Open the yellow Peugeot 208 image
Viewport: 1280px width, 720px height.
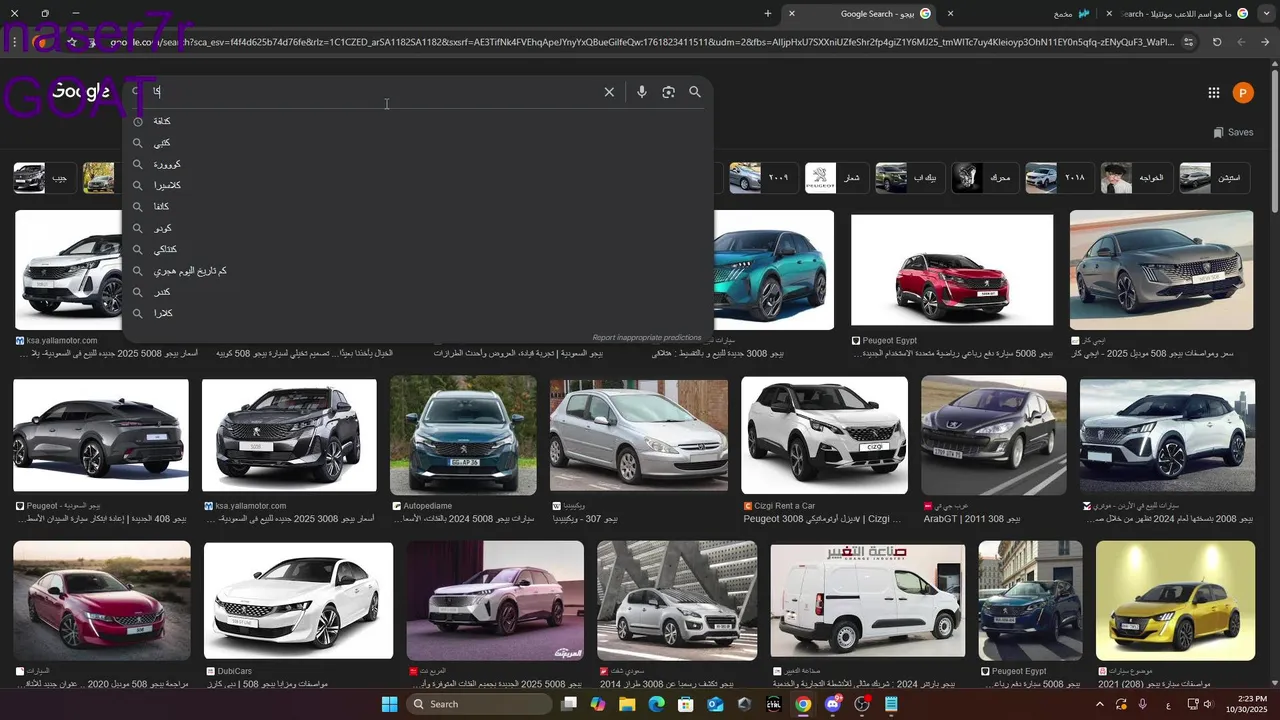pos(1176,600)
